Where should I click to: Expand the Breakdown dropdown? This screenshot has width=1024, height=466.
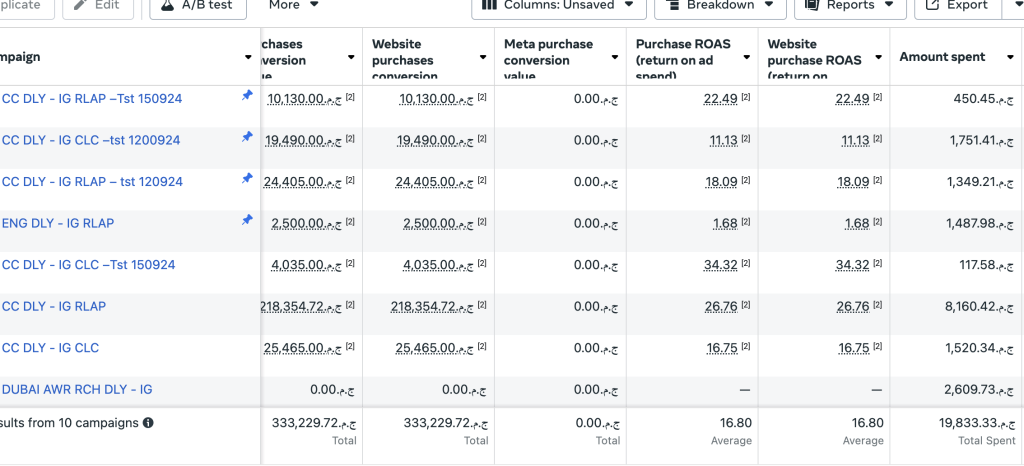[719, 5]
